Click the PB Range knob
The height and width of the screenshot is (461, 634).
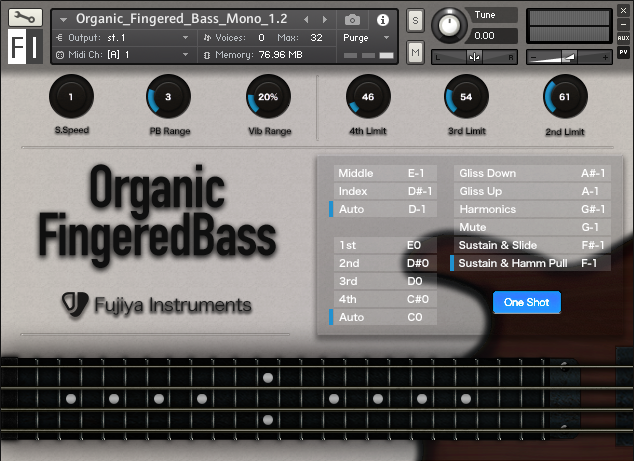click(168, 97)
